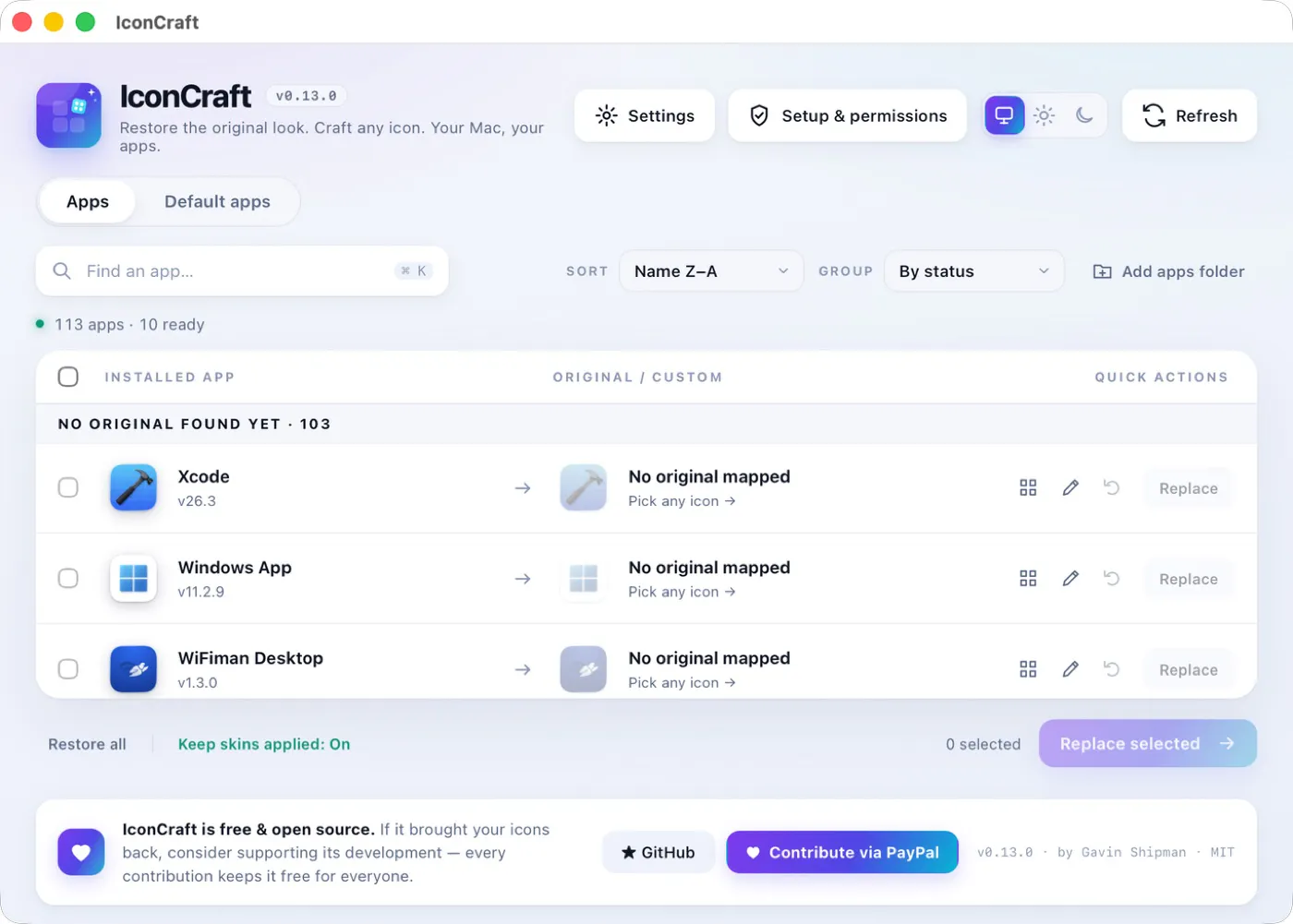
Task: Focus the Find an app search field
Action: click(242, 271)
